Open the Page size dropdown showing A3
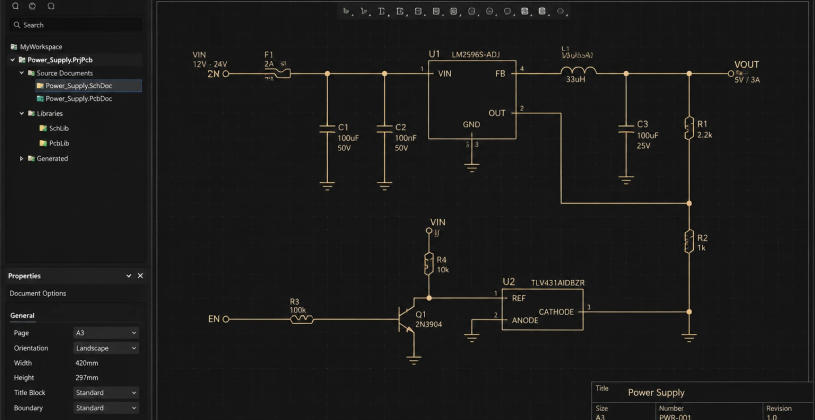Viewport: 815px width, 420px height. tap(106, 333)
